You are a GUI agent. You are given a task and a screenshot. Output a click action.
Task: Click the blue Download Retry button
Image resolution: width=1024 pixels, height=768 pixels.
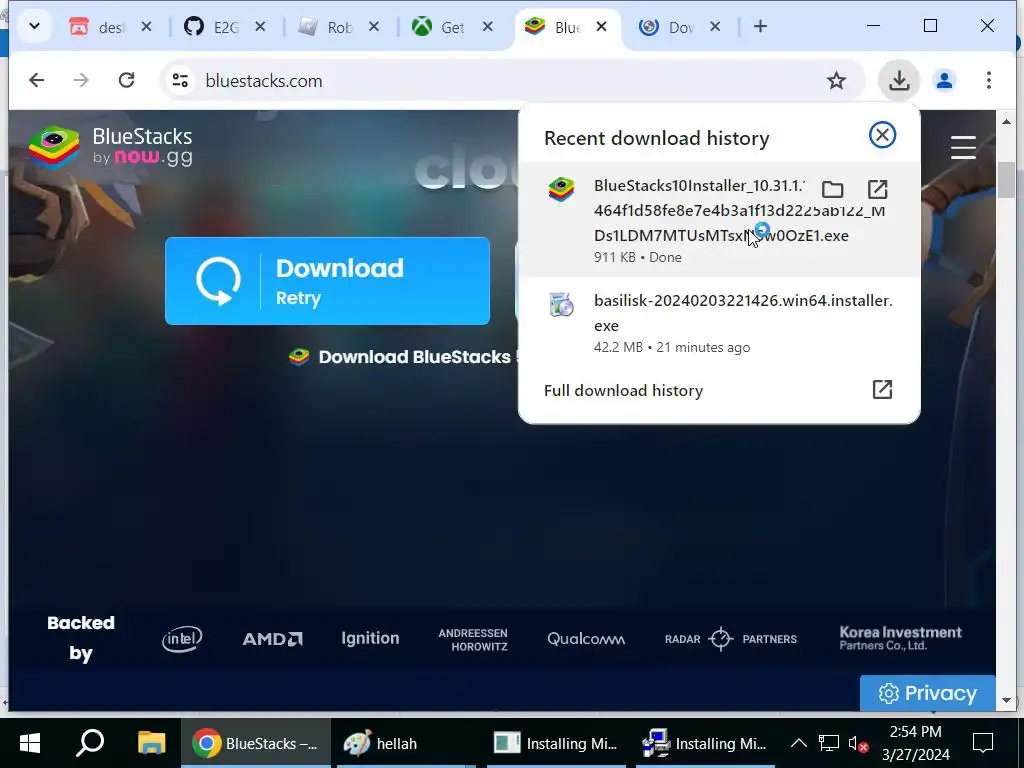coord(327,281)
